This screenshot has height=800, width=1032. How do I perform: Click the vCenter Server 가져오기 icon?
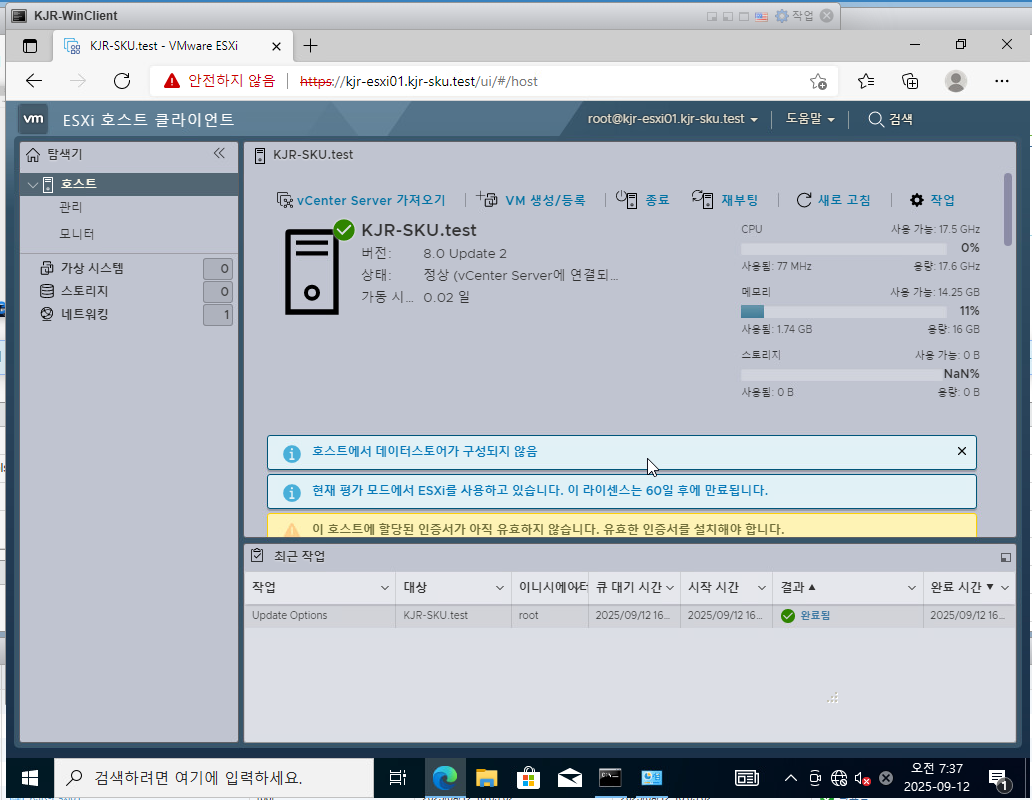pos(284,200)
